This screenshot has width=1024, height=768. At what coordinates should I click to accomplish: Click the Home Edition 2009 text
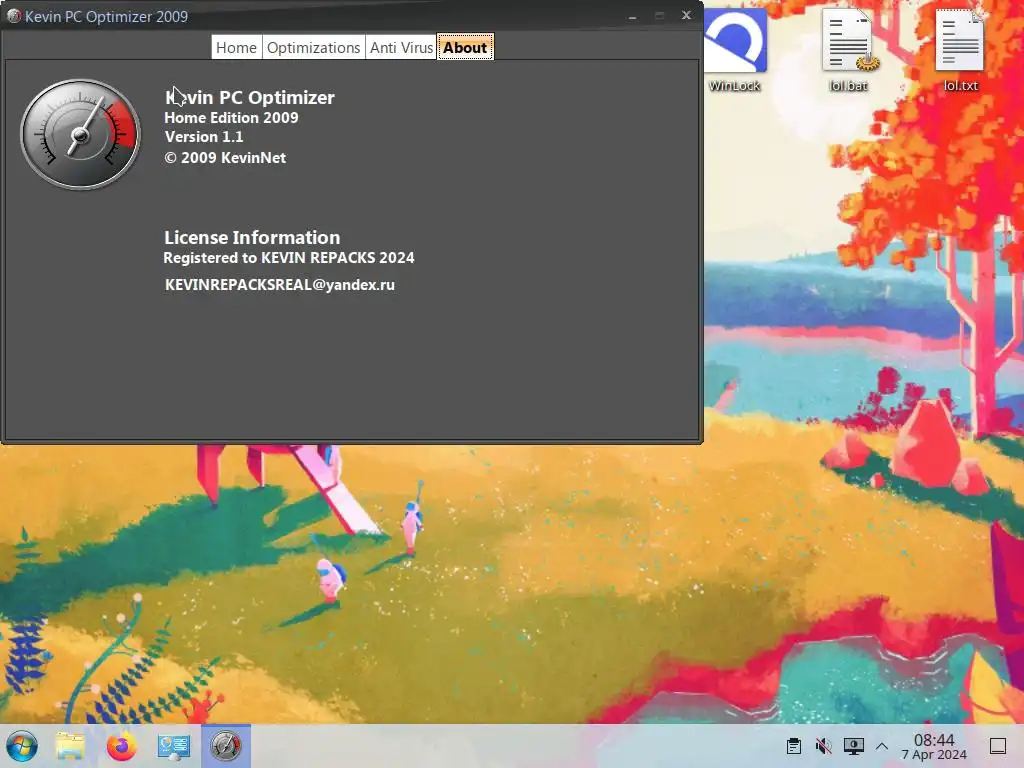[231, 118]
